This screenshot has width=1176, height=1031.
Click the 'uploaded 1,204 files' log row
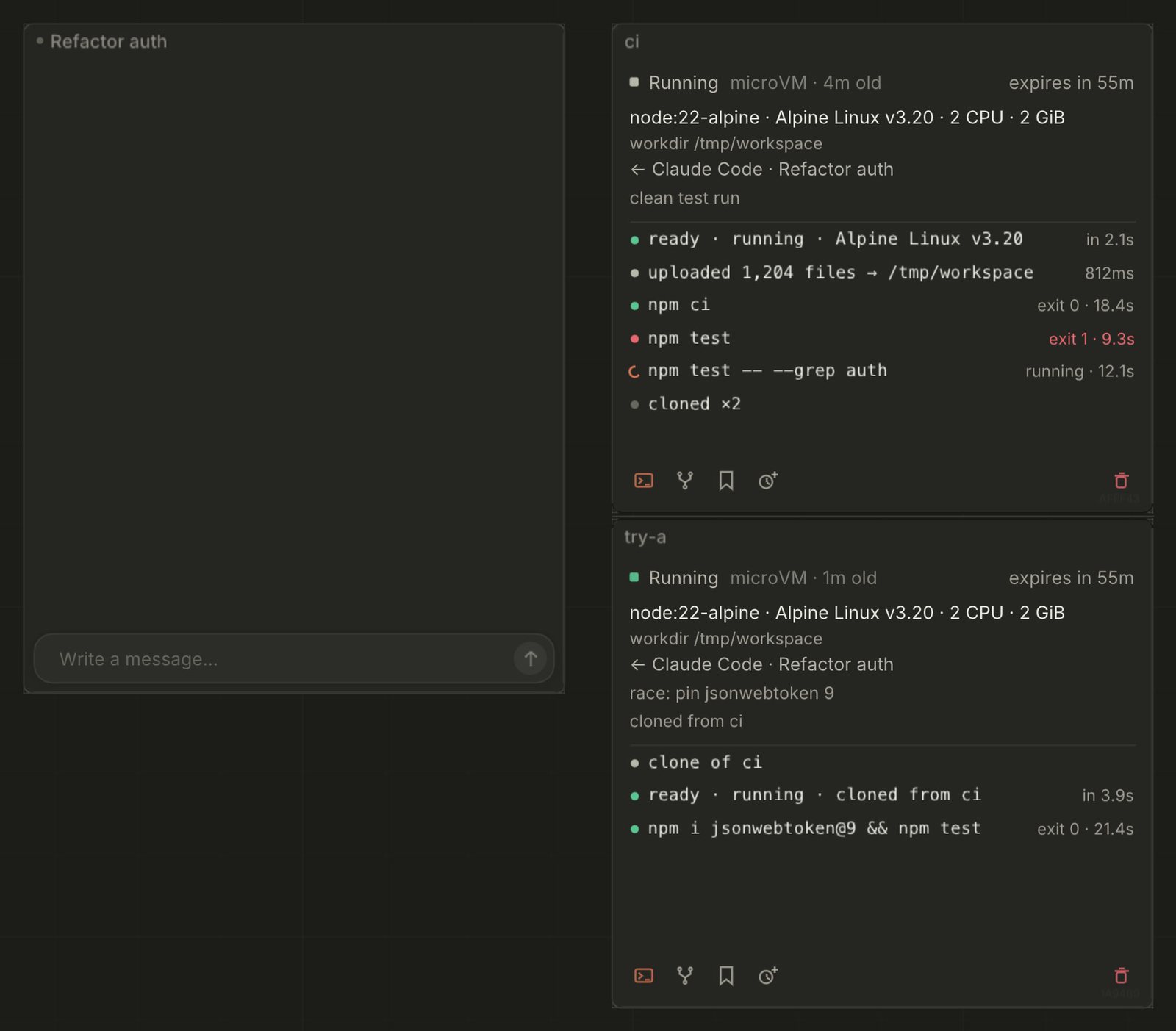[882, 273]
